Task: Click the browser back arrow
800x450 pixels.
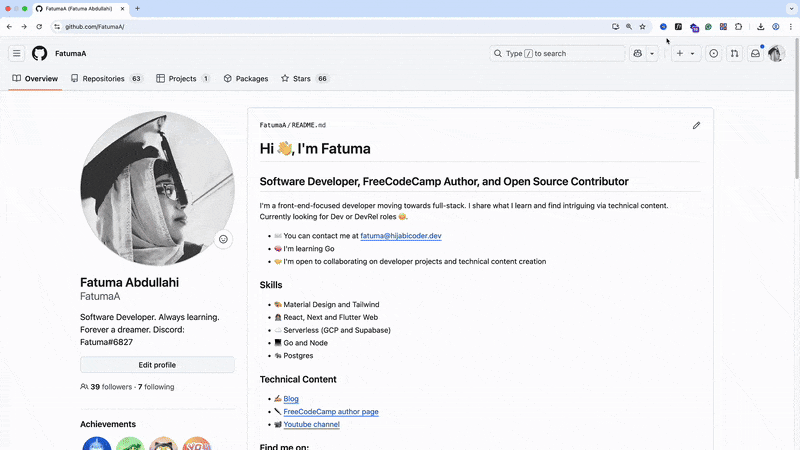Action: (9, 27)
